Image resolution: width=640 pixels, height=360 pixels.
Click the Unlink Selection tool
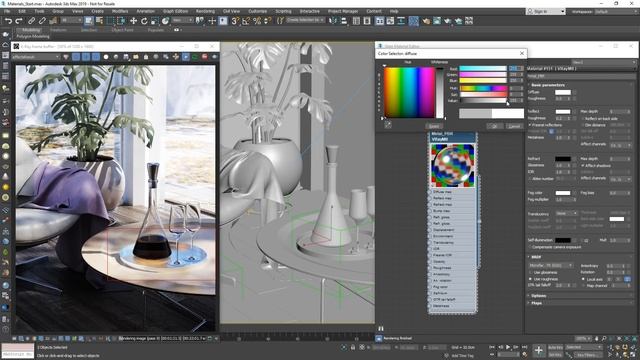pyautogui.click(x=42, y=21)
